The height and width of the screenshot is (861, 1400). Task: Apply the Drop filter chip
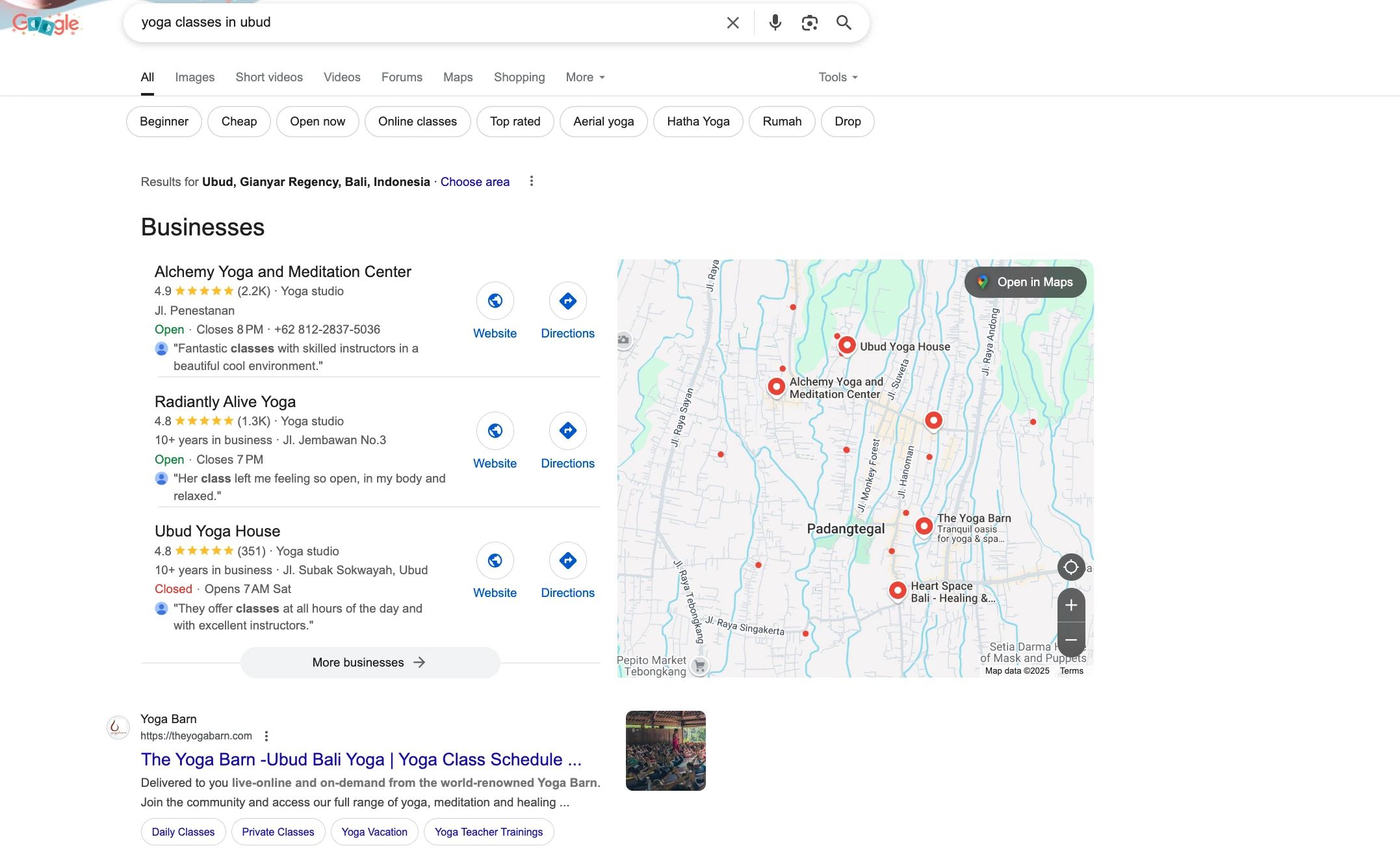coord(848,122)
